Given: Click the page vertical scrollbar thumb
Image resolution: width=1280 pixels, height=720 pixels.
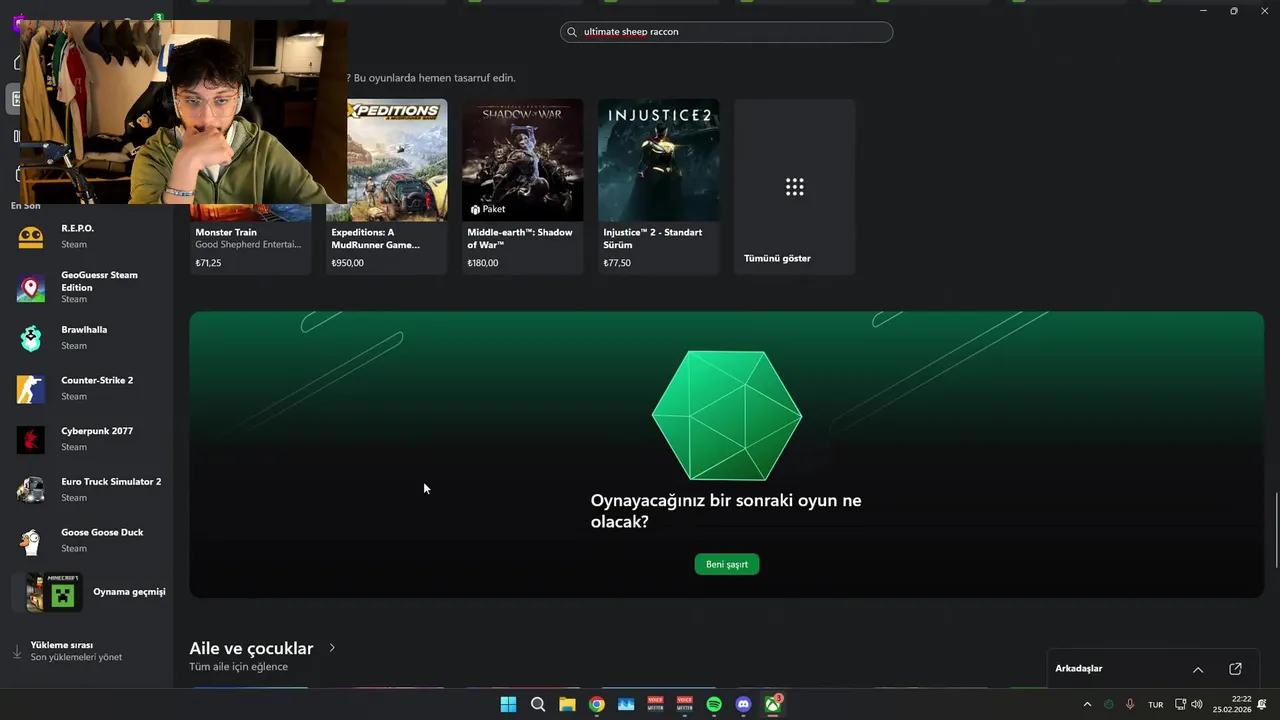Looking at the screenshot, I should (x=1276, y=530).
